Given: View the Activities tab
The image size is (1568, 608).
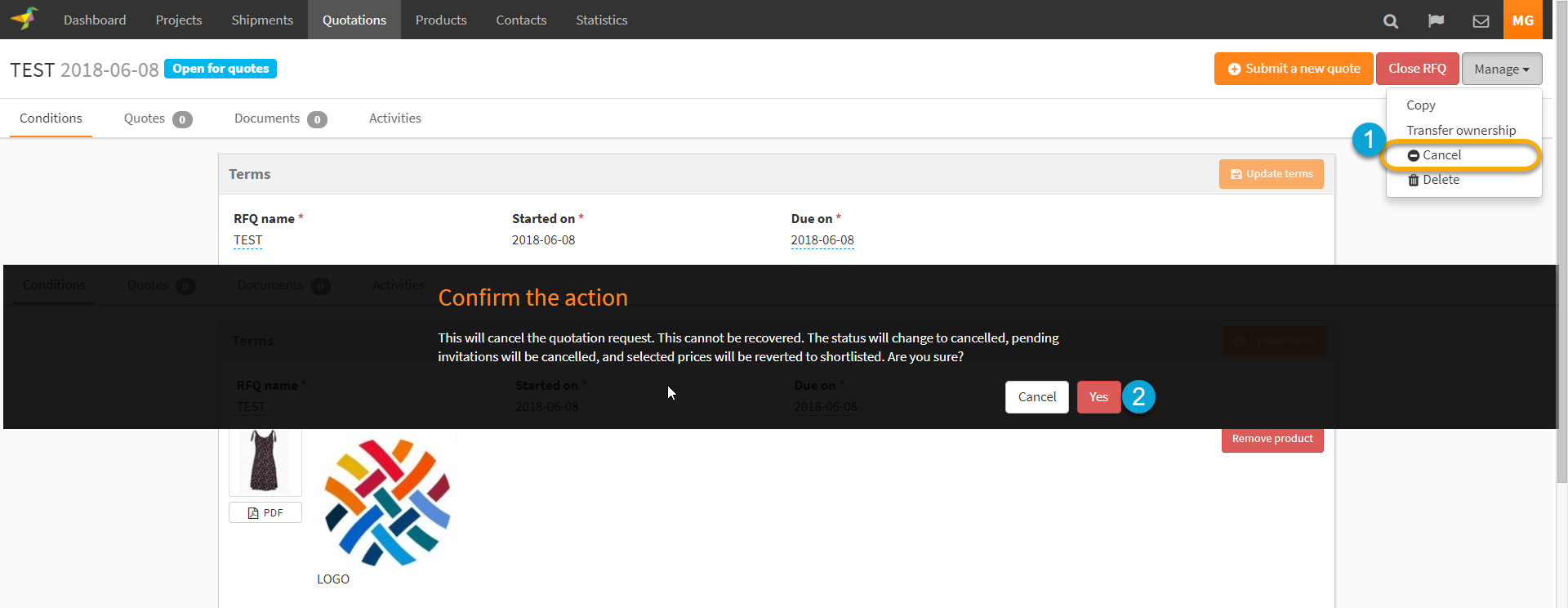Looking at the screenshot, I should pyautogui.click(x=394, y=118).
